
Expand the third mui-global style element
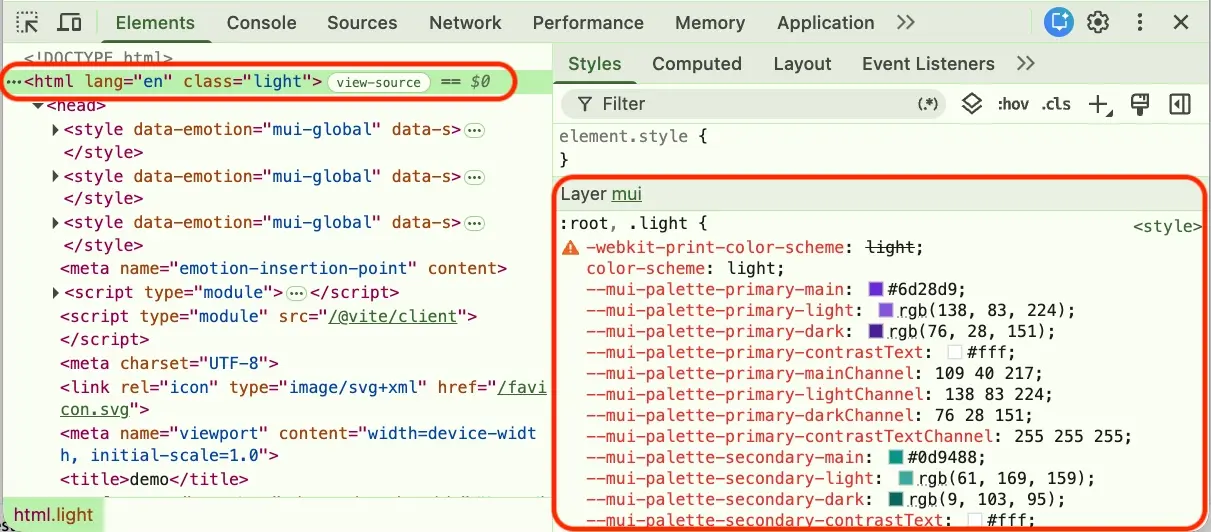click(56, 222)
